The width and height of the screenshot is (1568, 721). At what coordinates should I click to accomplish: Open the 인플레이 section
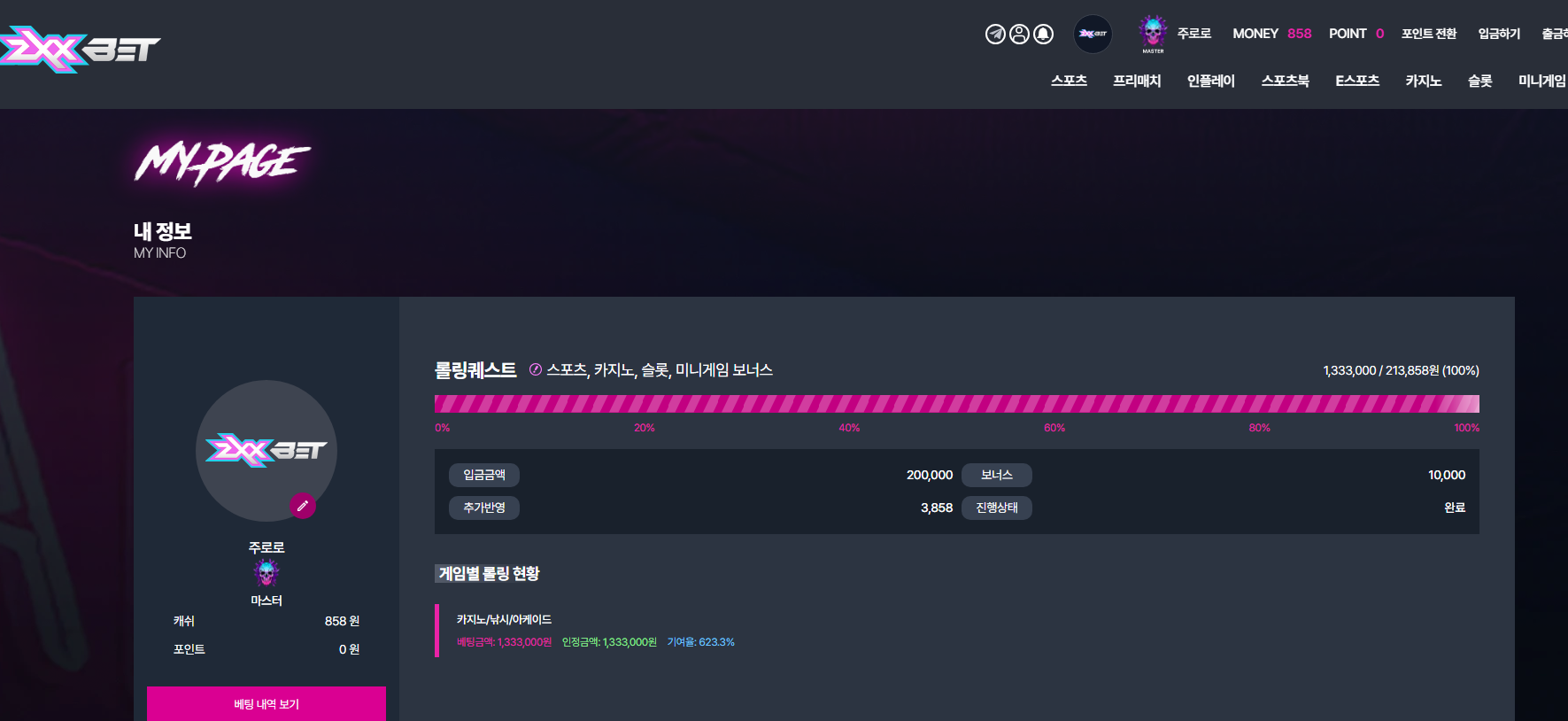[1210, 81]
